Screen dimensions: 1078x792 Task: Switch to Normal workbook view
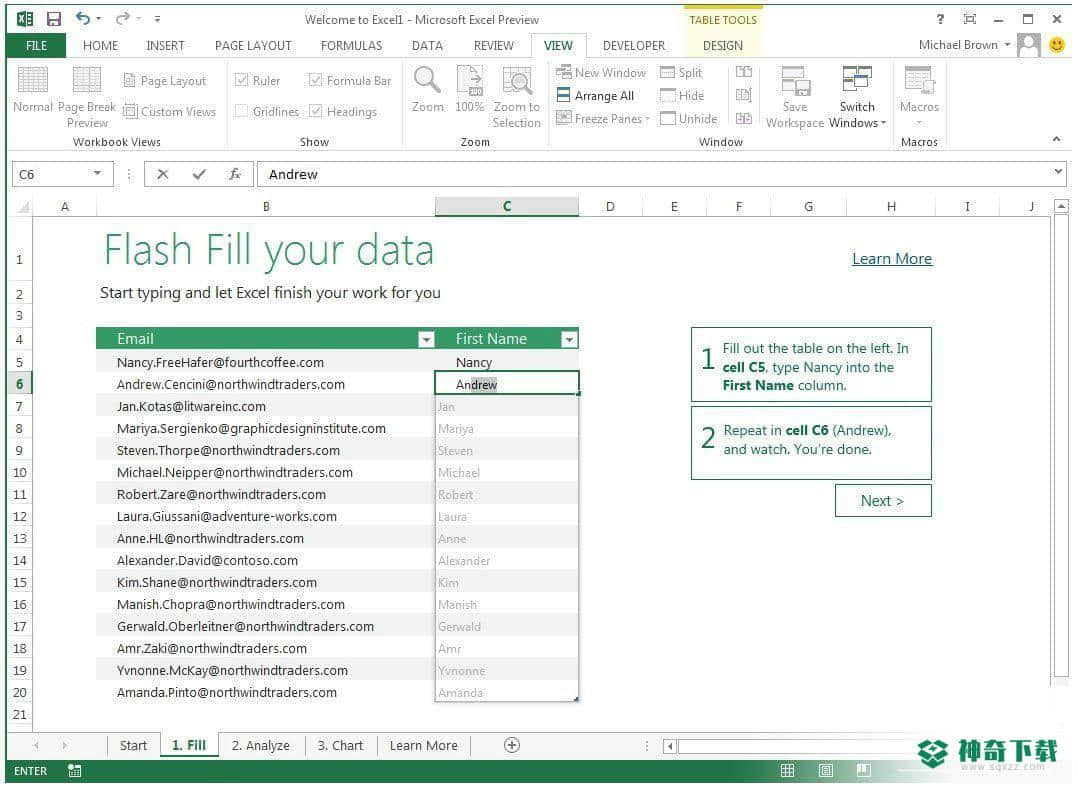pos(32,89)
